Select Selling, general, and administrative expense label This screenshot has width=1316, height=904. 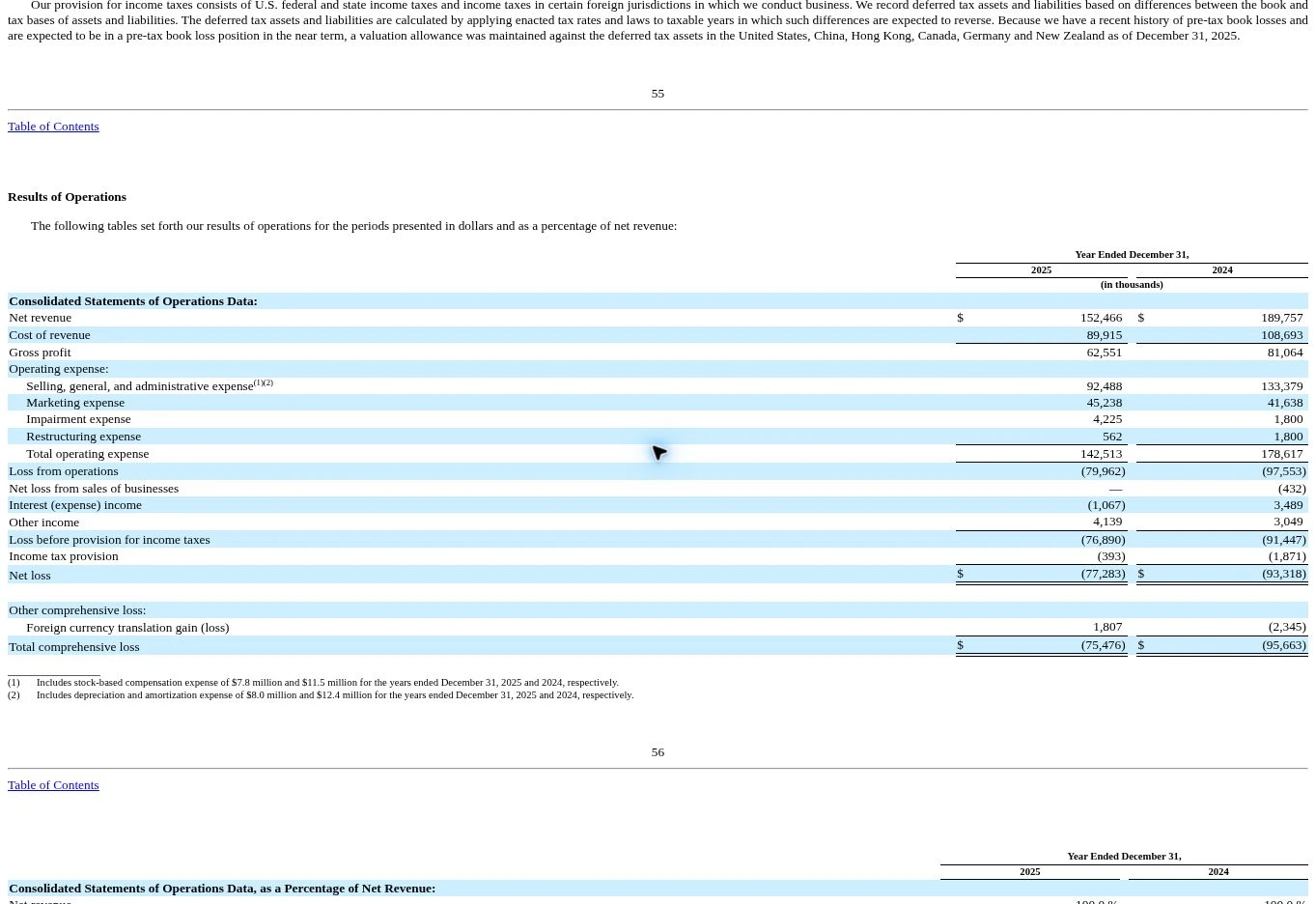[x=139, y=386]
